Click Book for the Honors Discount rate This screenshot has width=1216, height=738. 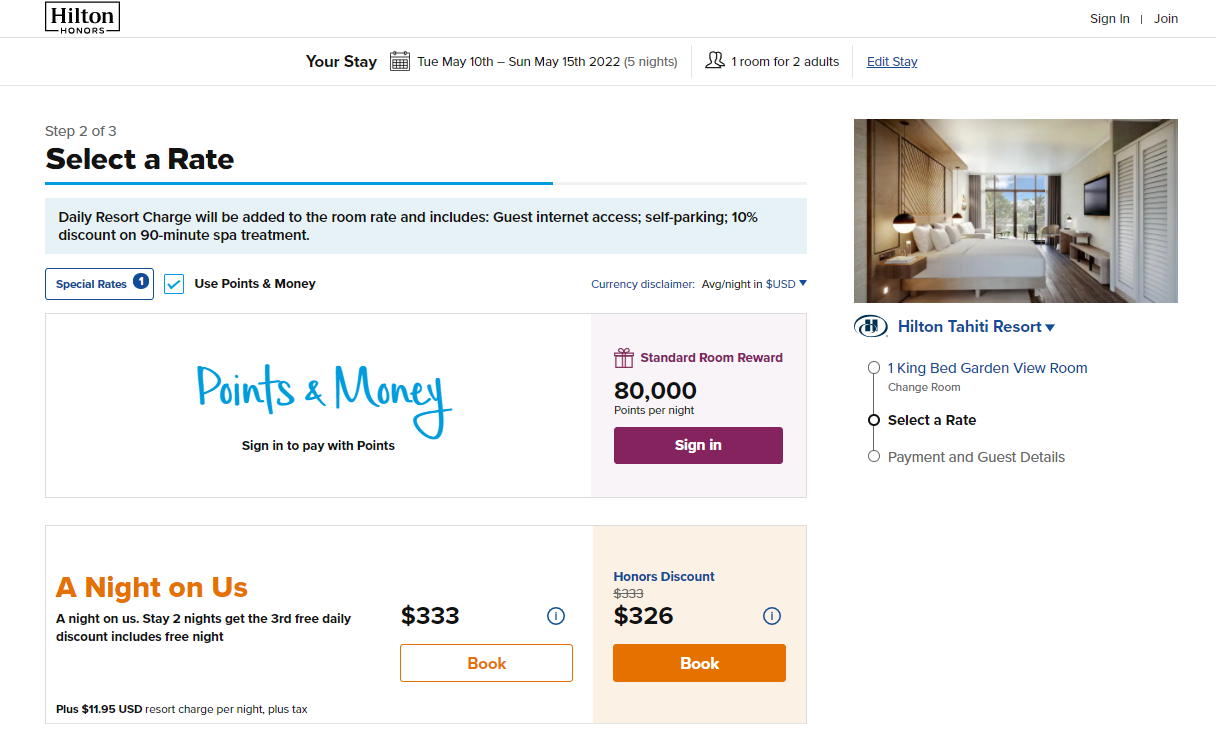pyautogui.click(x=699, y=662)
